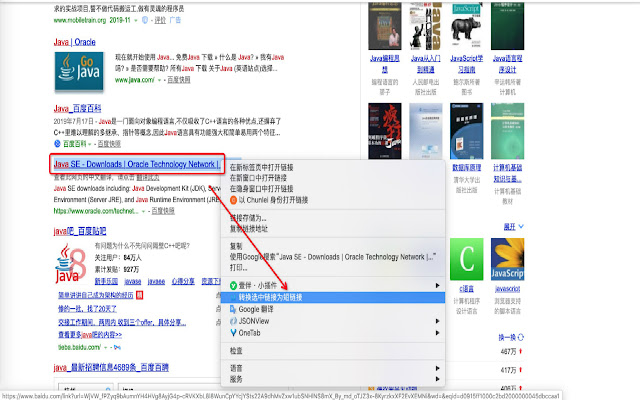Expand the JSONView submenu arrow
This screenshot has height=400, width=640.
tap(437, 321)
